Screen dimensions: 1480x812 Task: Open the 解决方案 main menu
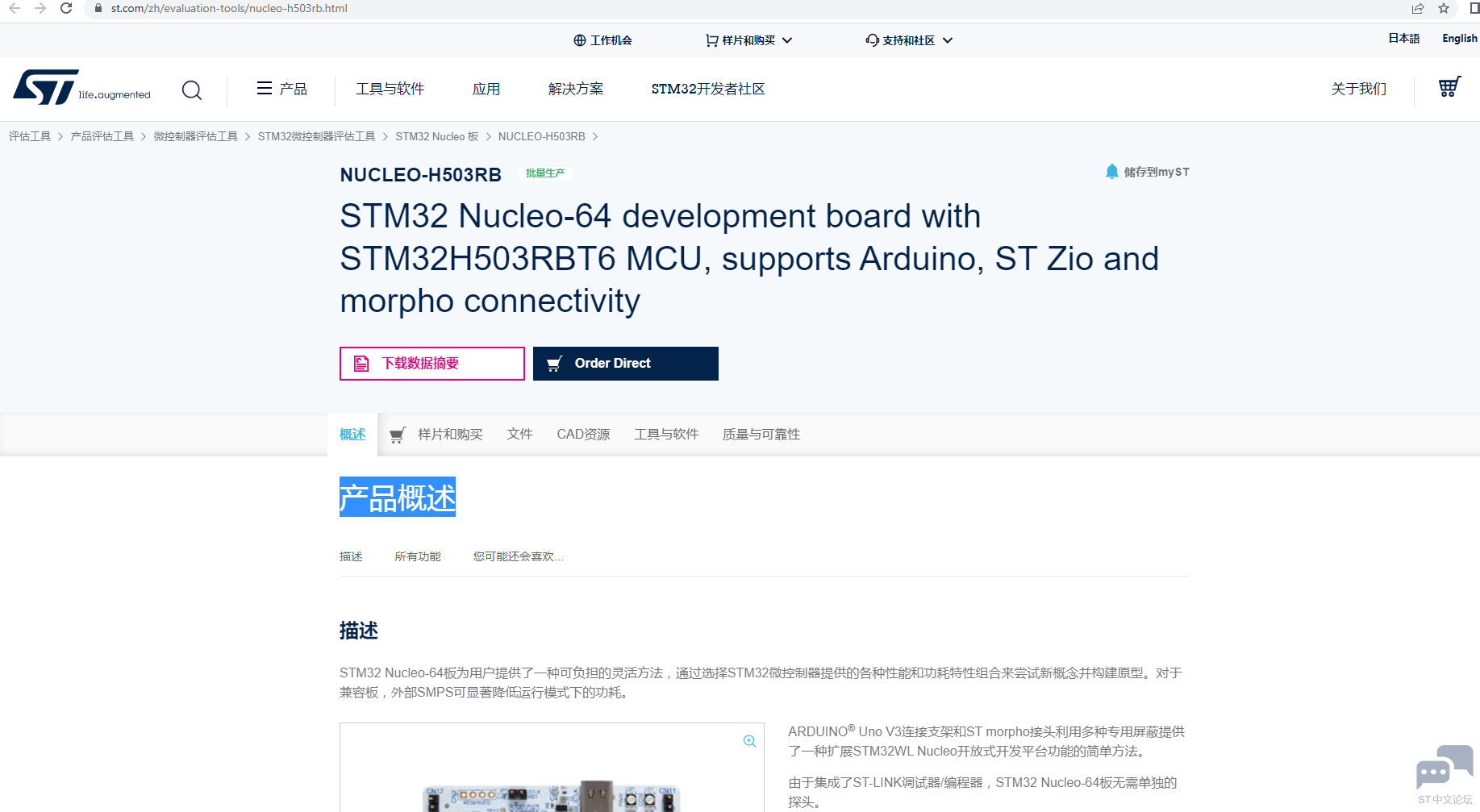tap(576, 89)
